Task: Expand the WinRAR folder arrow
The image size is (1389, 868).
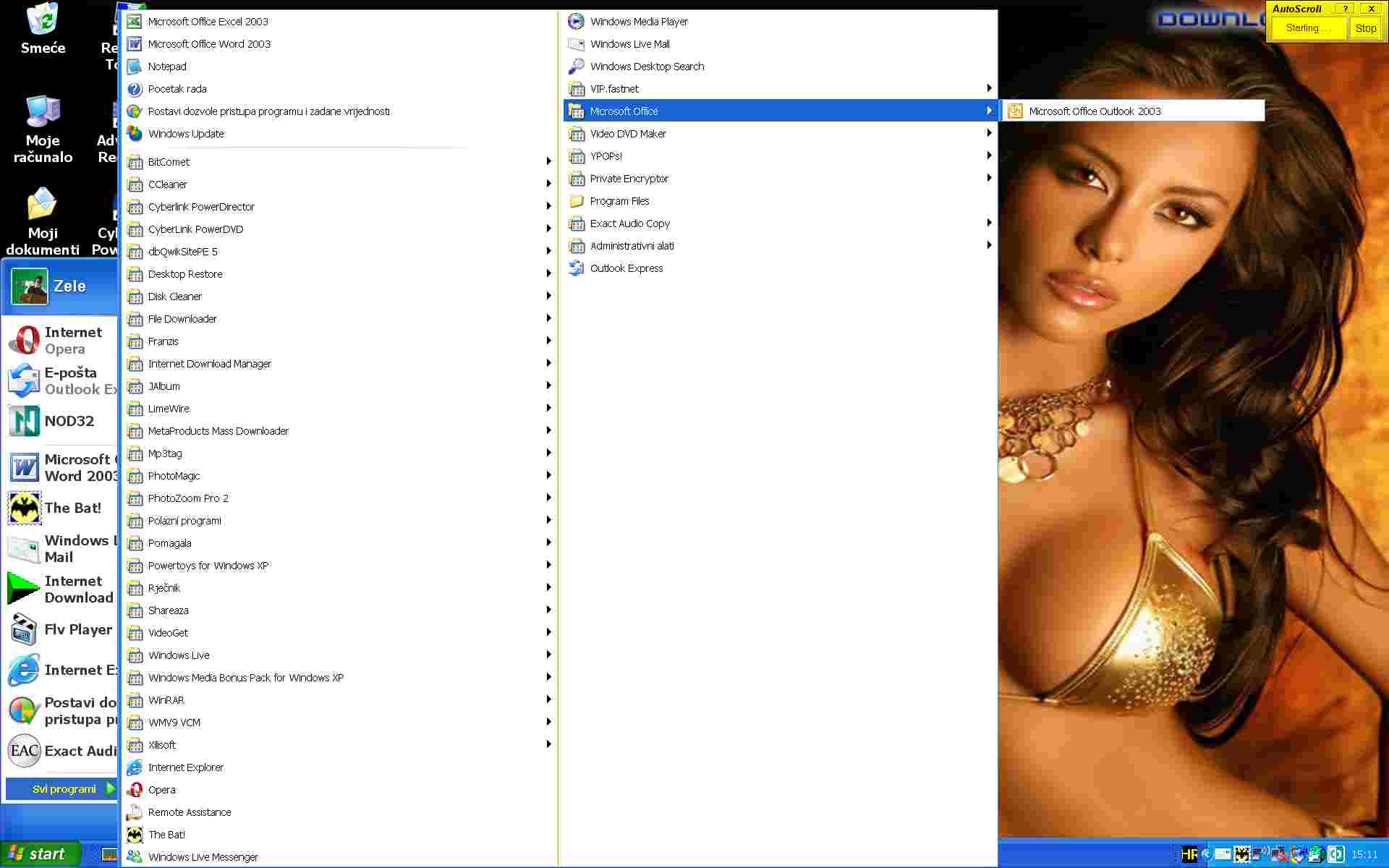Action: point(549,700)
